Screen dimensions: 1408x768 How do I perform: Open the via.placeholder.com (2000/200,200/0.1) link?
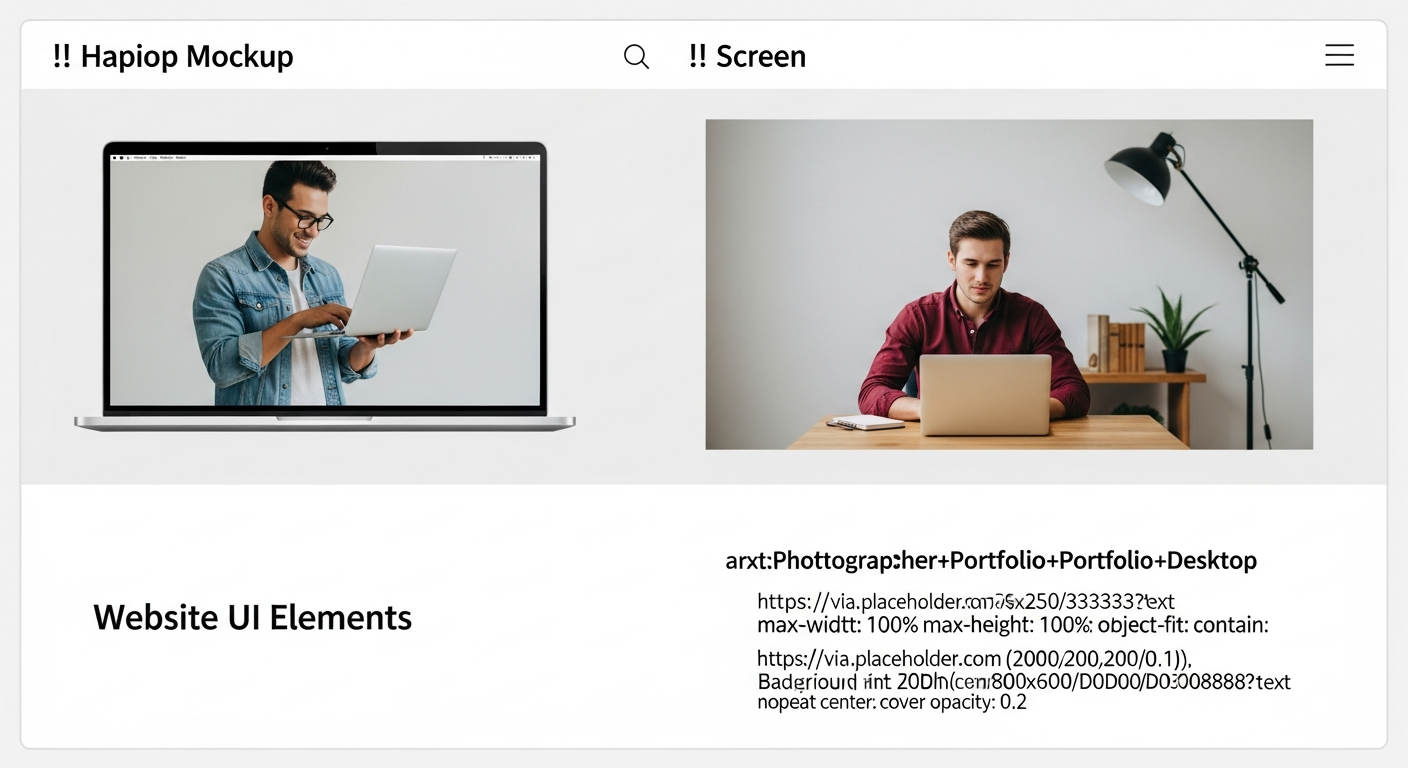974,659
